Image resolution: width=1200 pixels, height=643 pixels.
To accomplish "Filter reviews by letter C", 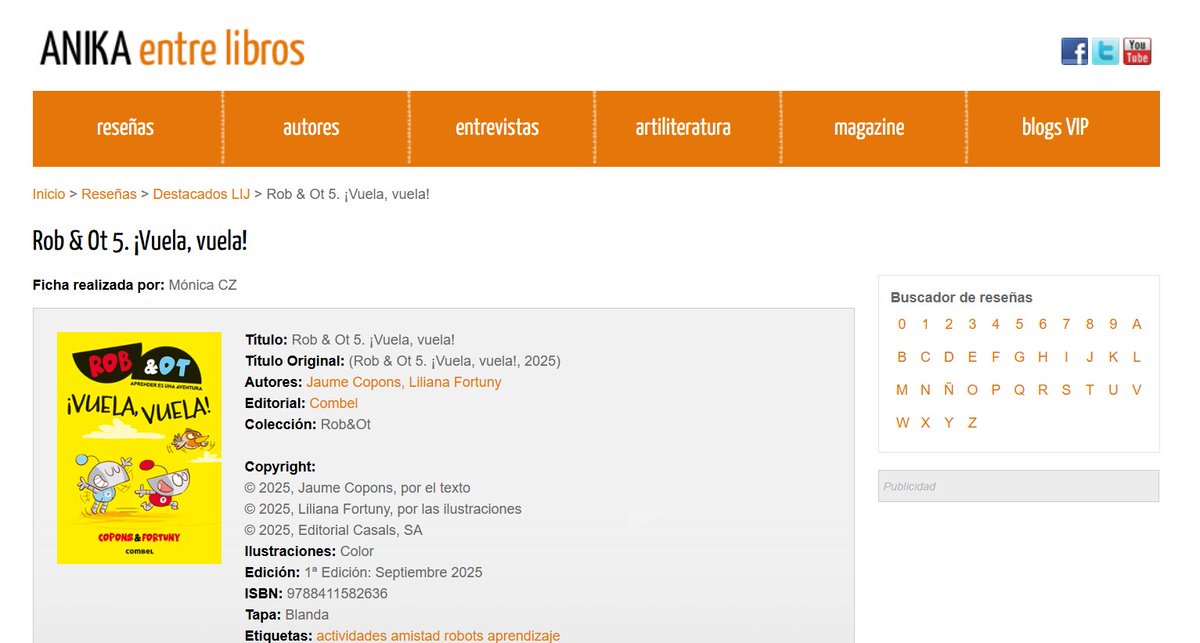I will pyautogui.click(x=925, y=357).
